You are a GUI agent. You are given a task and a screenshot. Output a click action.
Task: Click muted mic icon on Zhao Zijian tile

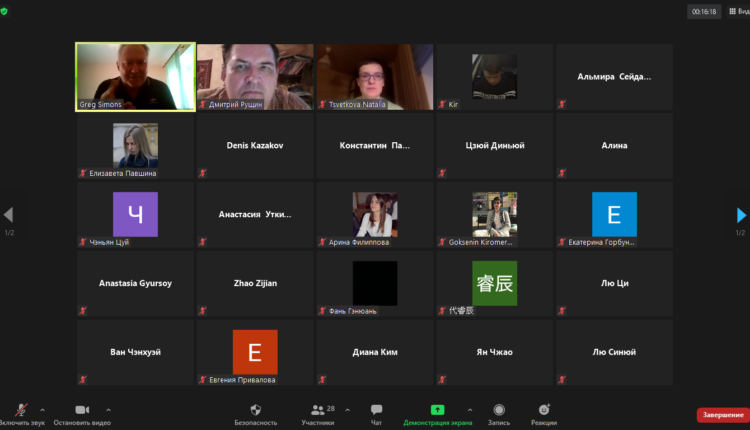pos(203,311)
